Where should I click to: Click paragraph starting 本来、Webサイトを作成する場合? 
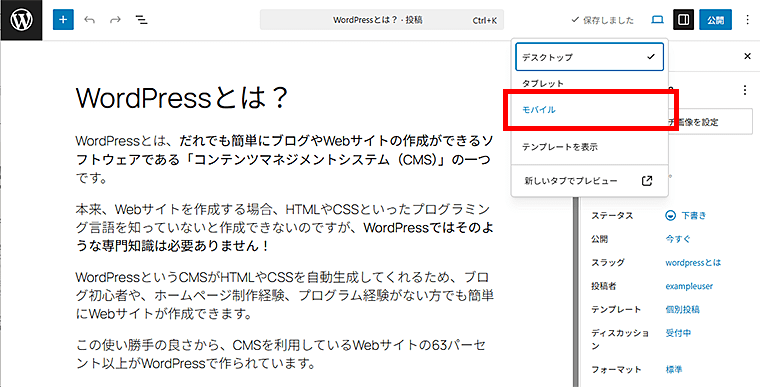(x=285, y=228)
